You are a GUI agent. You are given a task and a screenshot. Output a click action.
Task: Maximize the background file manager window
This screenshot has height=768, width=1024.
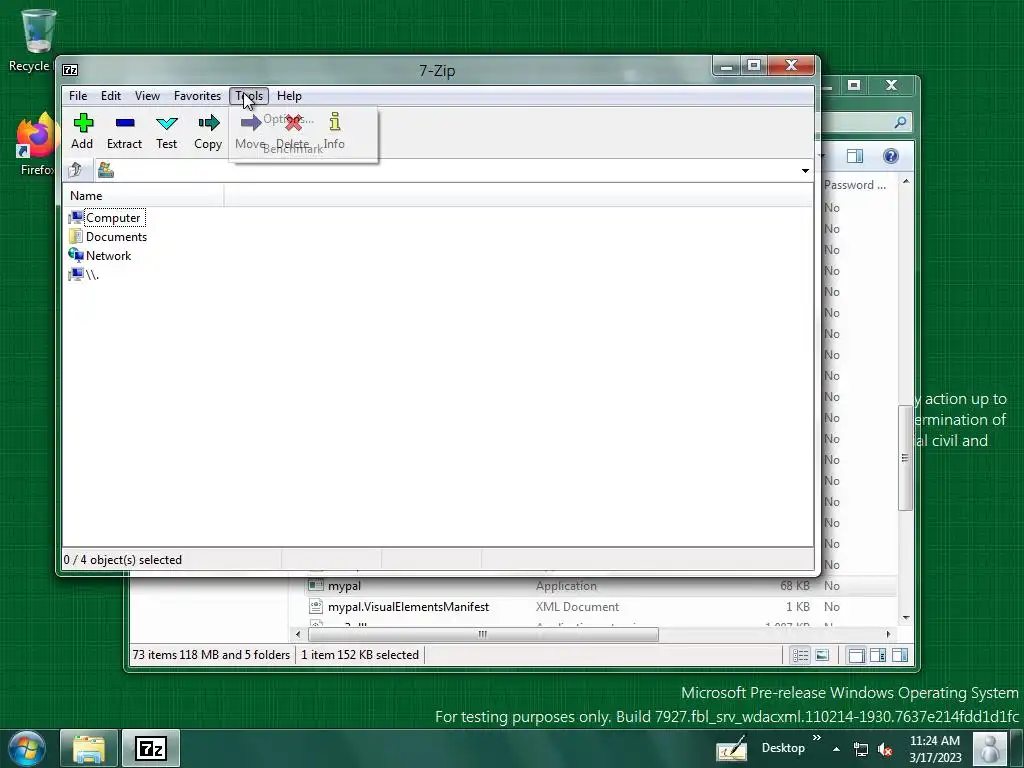tap(854, 85)
